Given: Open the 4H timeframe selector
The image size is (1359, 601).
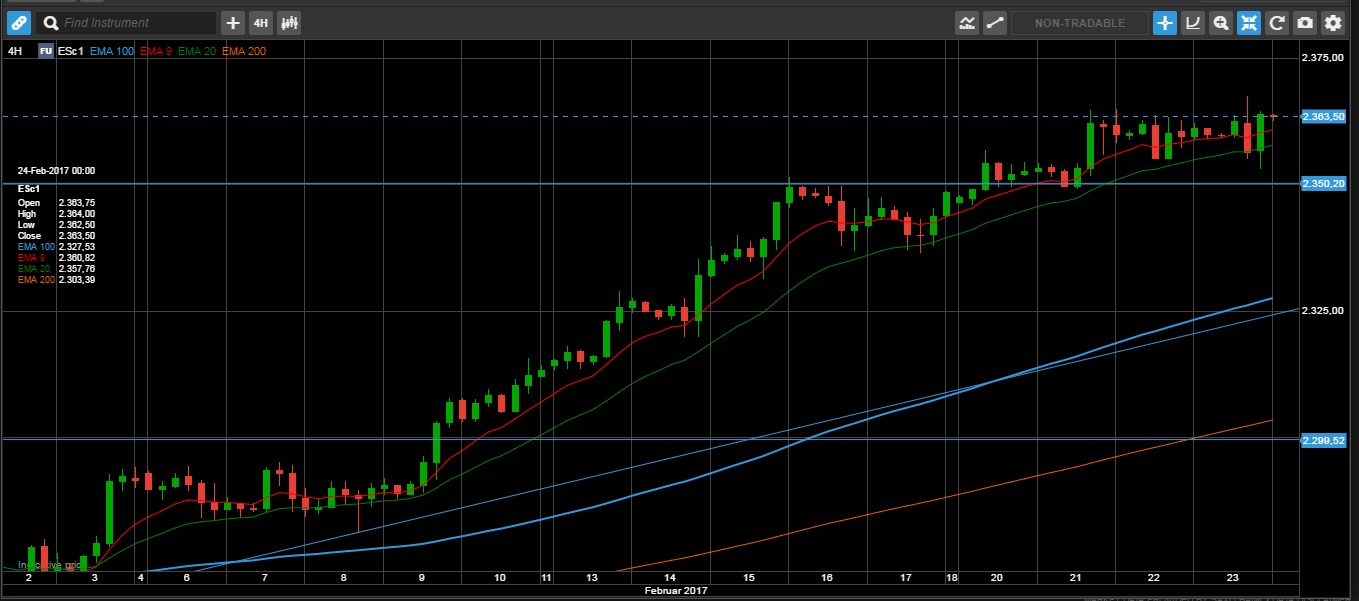Looking at the screenshot, I should [260, 22].
